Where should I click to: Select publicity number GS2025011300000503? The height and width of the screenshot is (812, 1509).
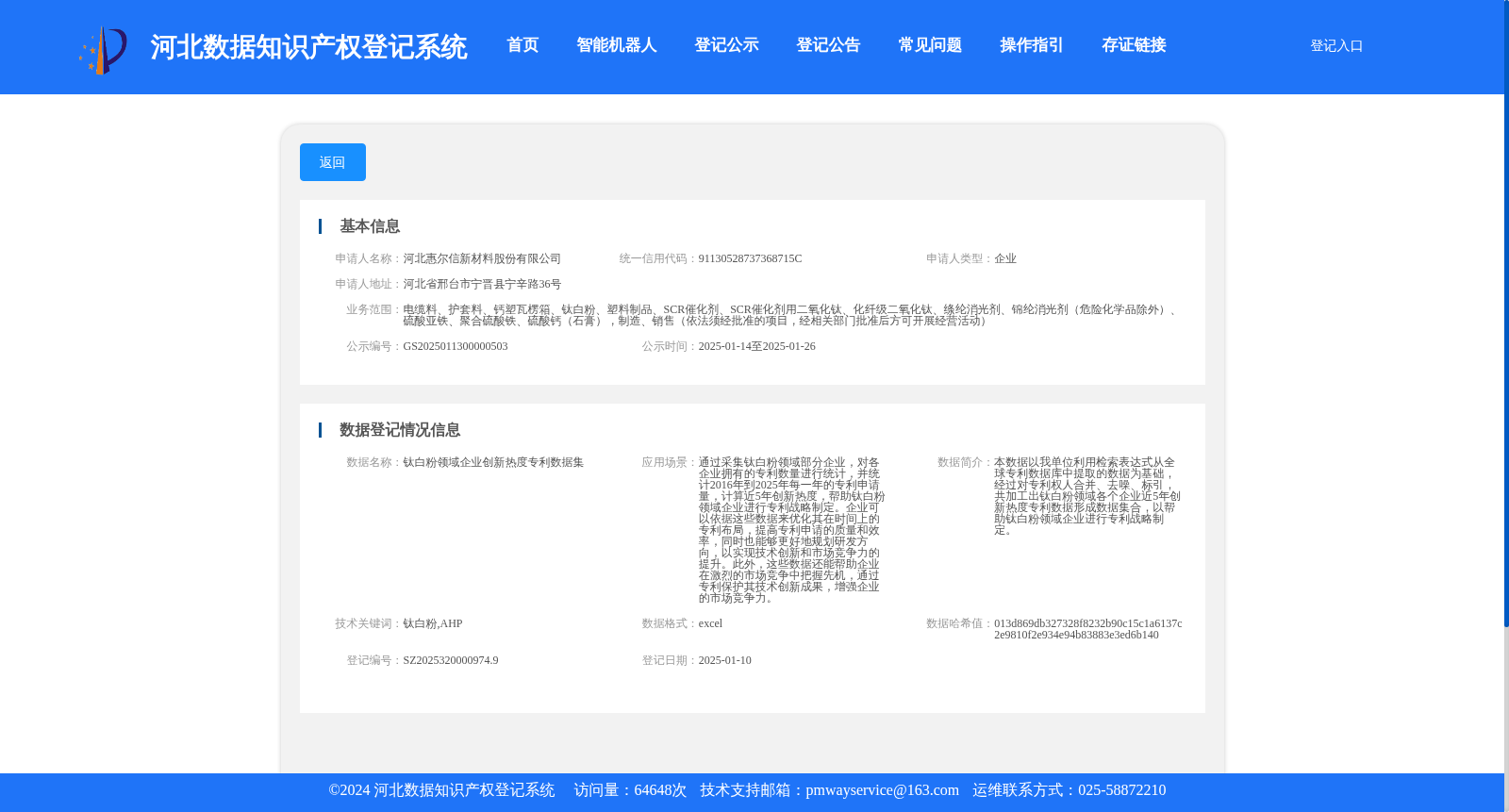coord(456,346)
